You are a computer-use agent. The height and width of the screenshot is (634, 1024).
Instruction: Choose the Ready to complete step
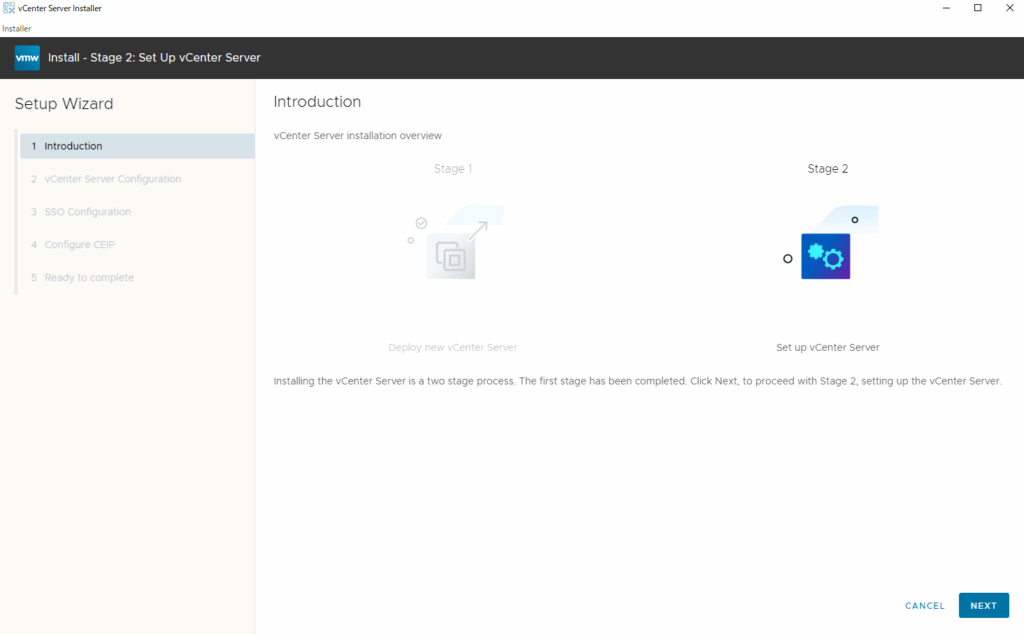click(x=88, y=278)
